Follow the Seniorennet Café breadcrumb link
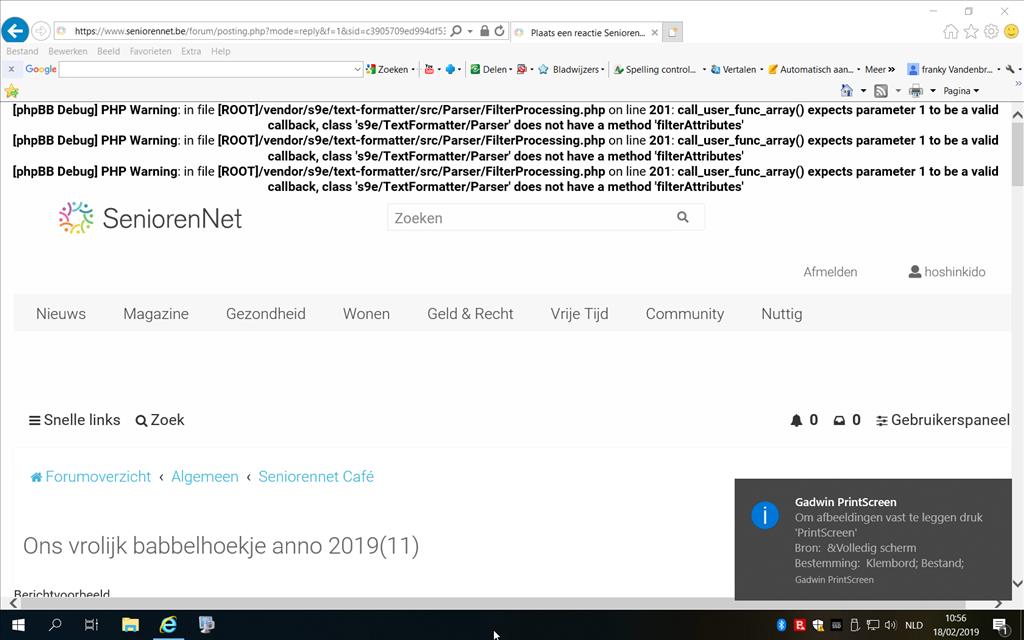This screenshot has height=640, width=1024. pyautogui.click(x=316, y=477)
